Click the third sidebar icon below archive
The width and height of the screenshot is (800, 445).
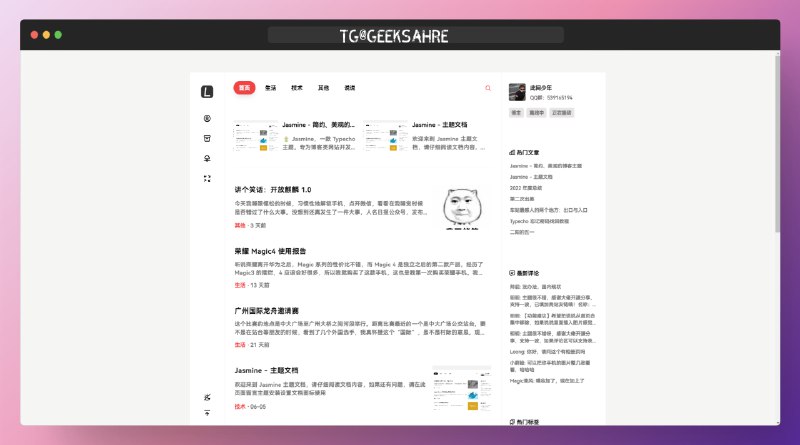point(207,158)
